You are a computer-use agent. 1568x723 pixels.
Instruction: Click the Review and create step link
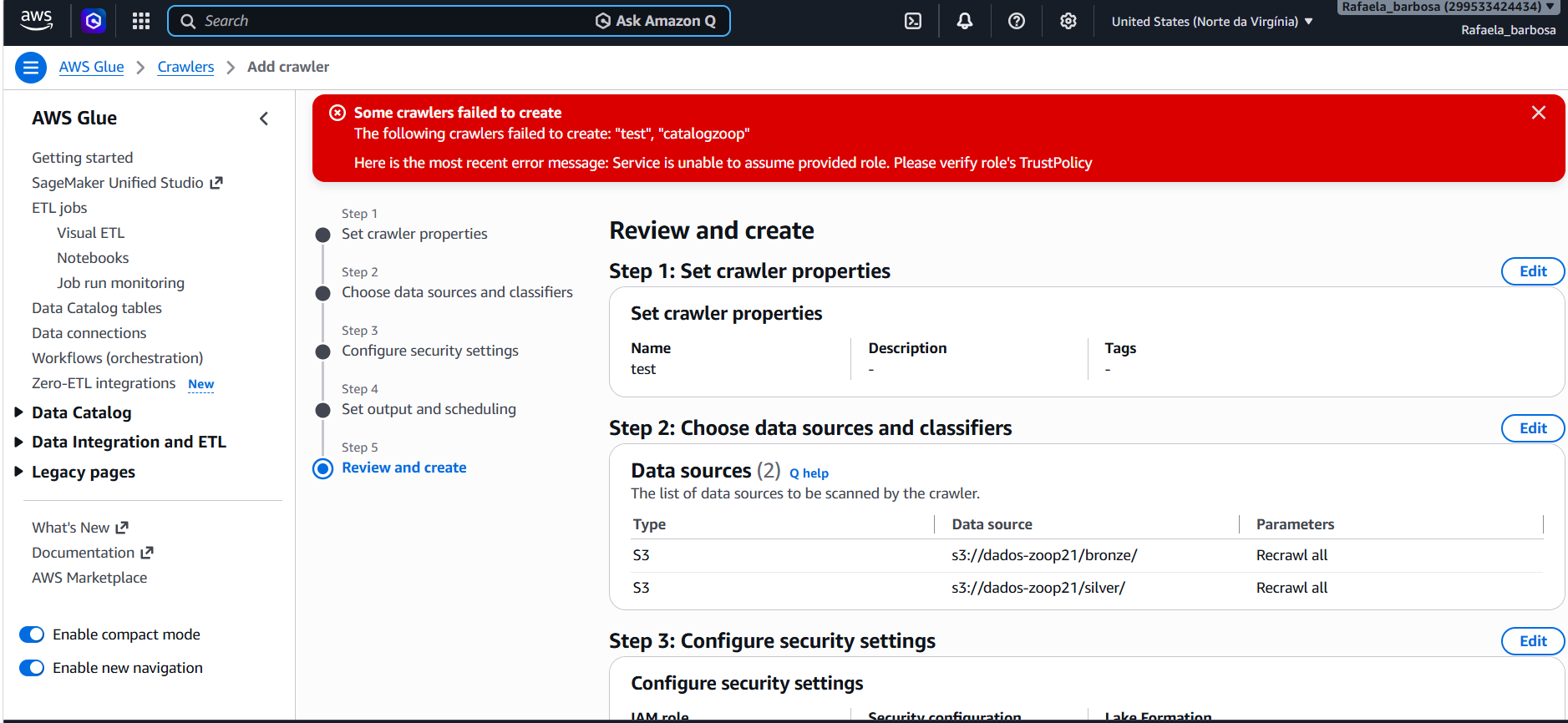pos(404,468)
